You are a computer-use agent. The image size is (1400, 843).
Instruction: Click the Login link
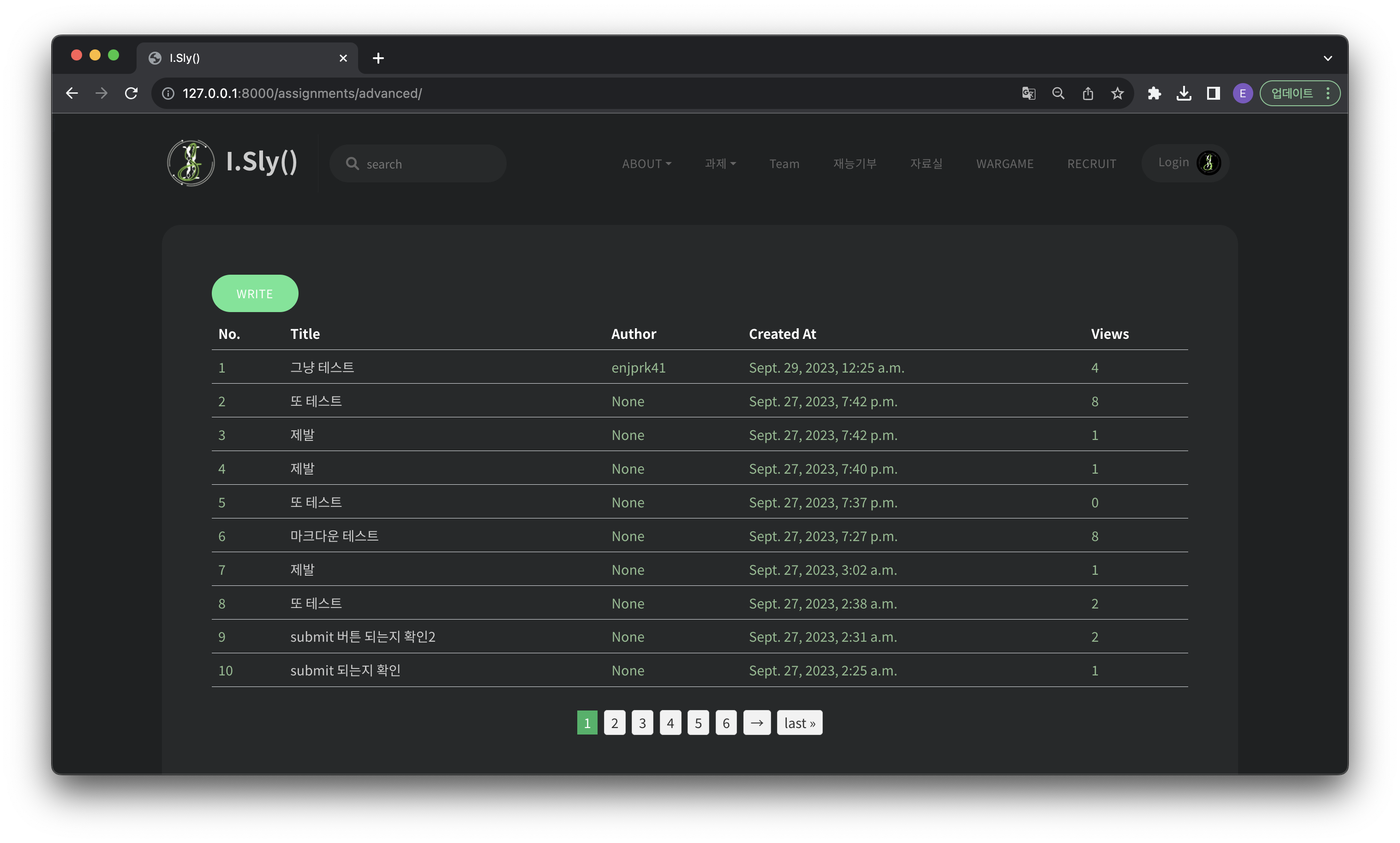coord(1173,163)
